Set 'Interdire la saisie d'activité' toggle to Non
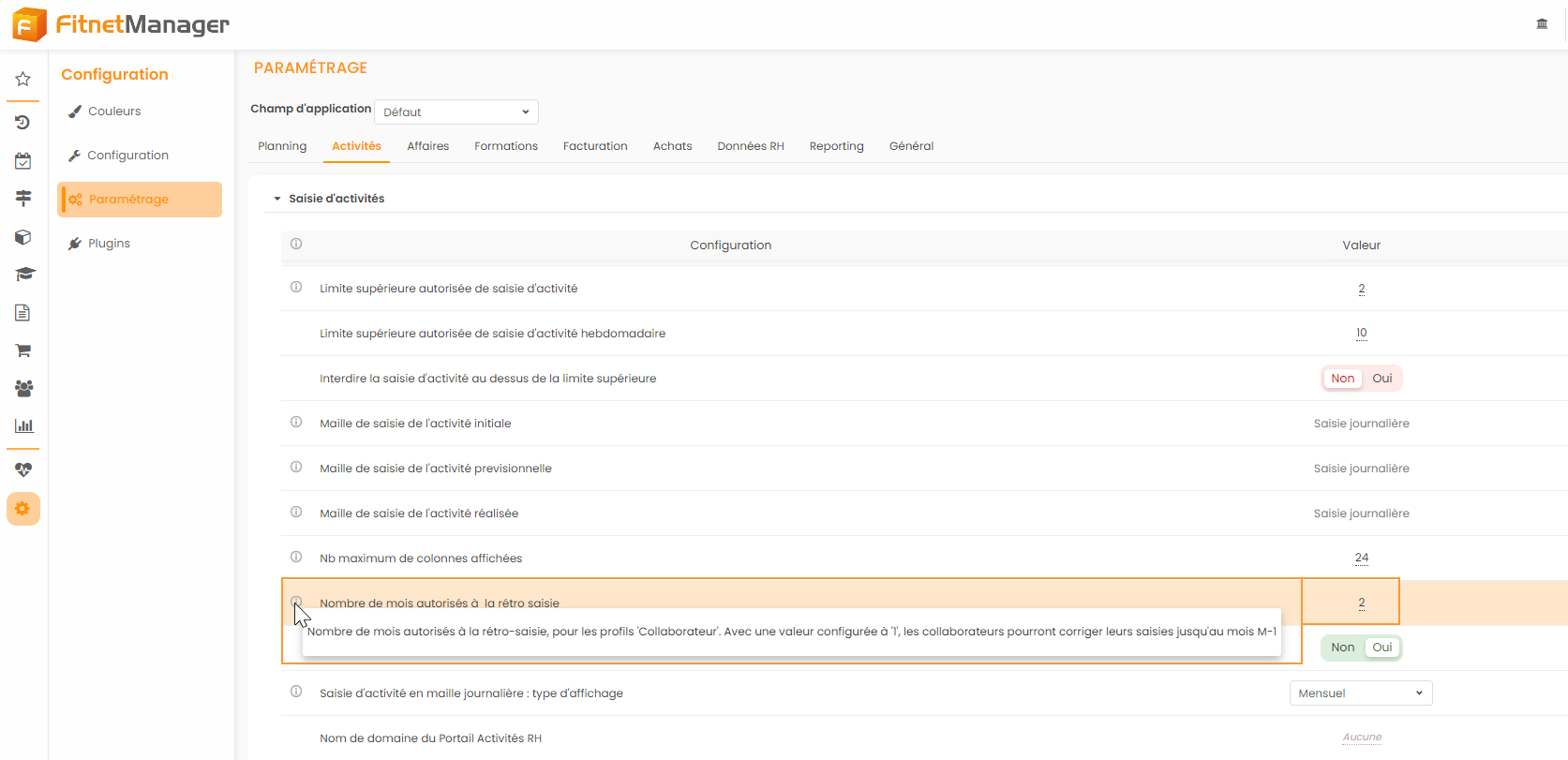This screenshot has width=1568, height=760. tap(1342, 379)
